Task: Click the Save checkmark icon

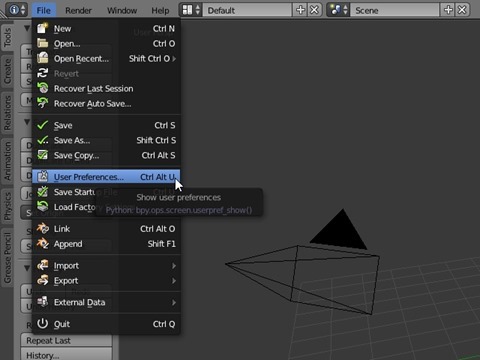Action: pyautogui.click(x=42, y=125)
